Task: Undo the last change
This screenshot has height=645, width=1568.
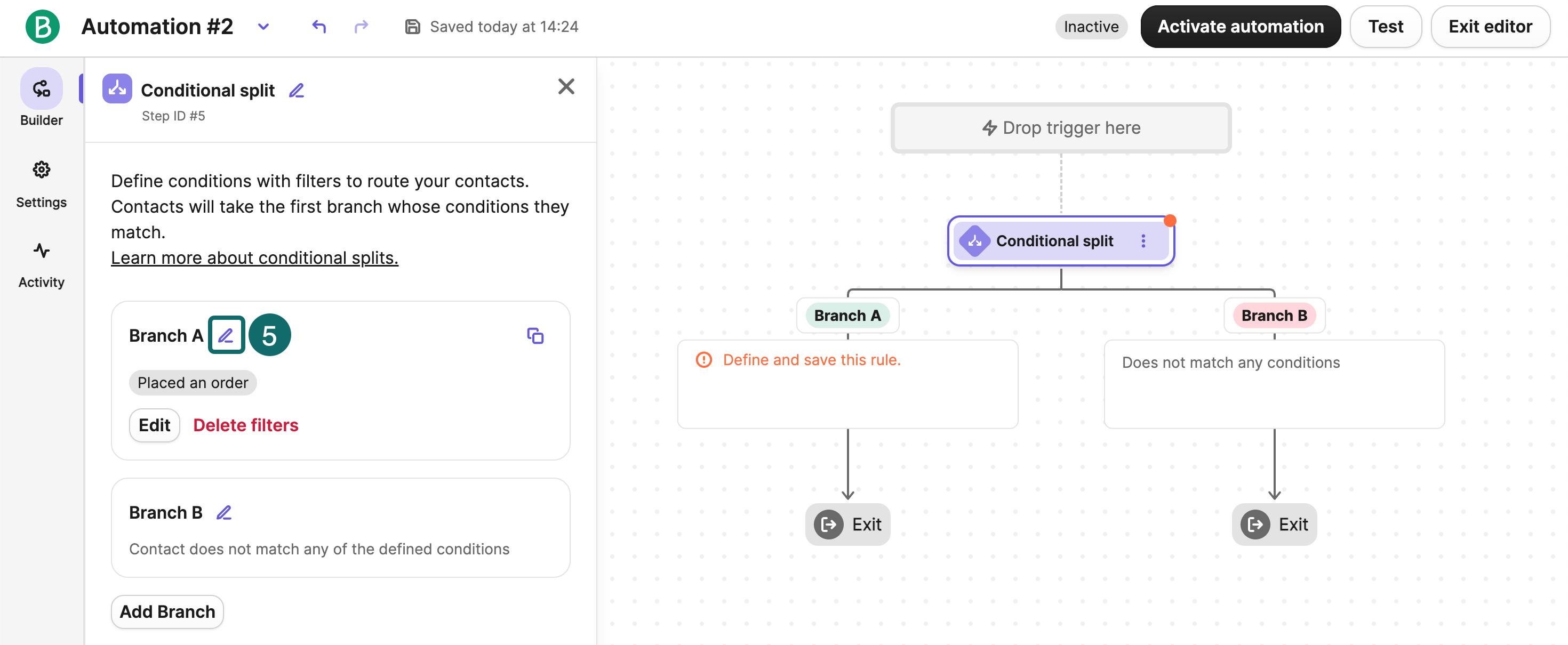Action: [x=319, y=26]
